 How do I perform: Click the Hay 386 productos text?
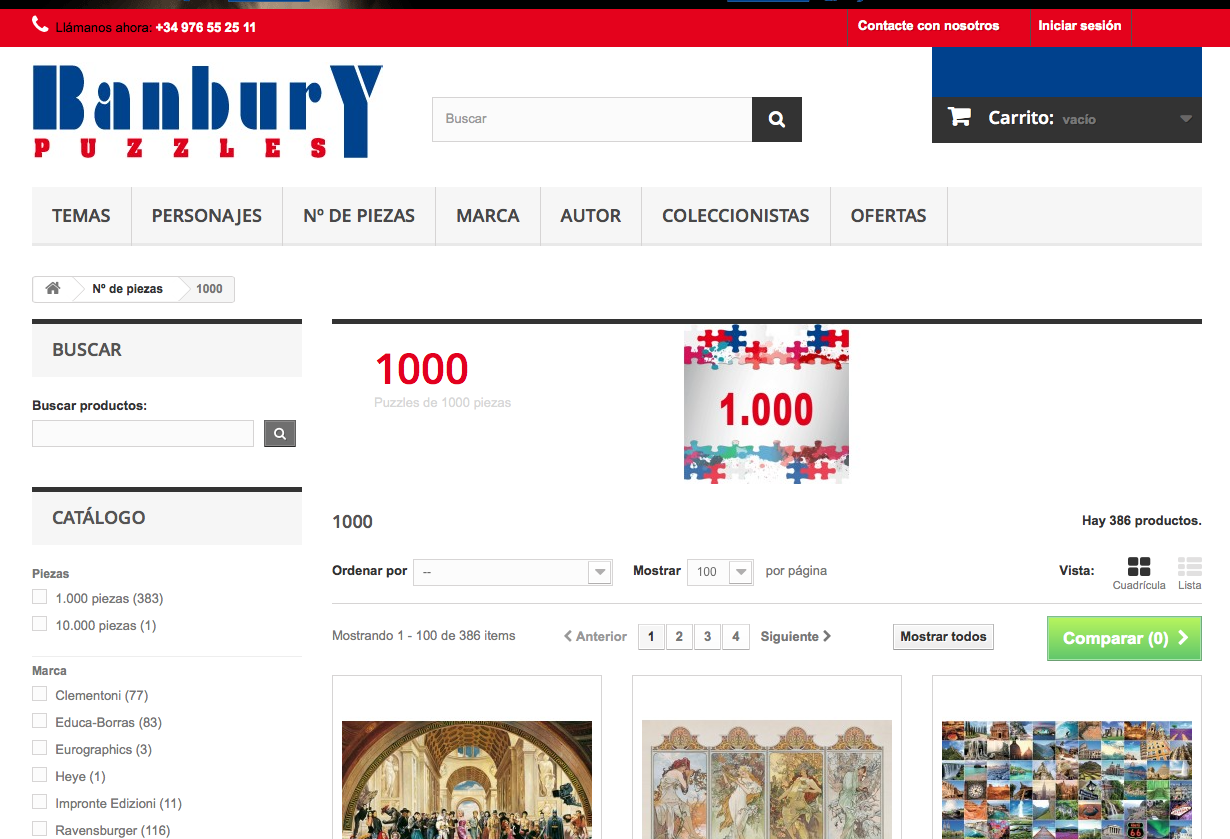[x=1141, y=521]
